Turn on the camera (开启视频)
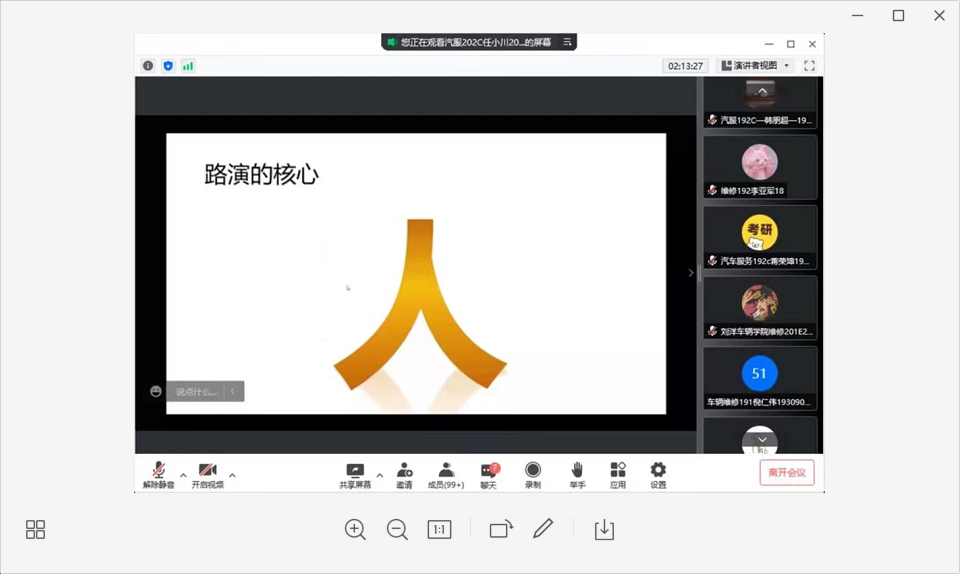The height and width of the screenshot is (574, 960). coord(208,474)
